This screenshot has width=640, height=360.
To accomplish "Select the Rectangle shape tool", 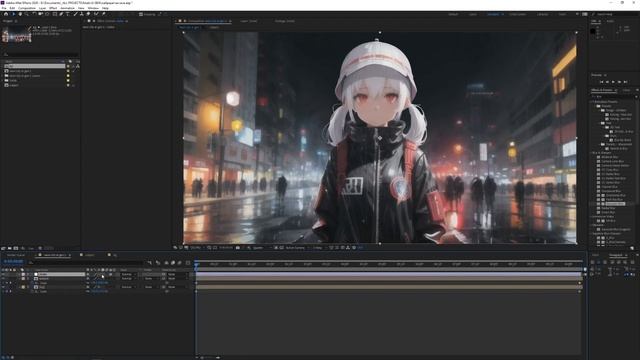I will [x=54, y=14].
